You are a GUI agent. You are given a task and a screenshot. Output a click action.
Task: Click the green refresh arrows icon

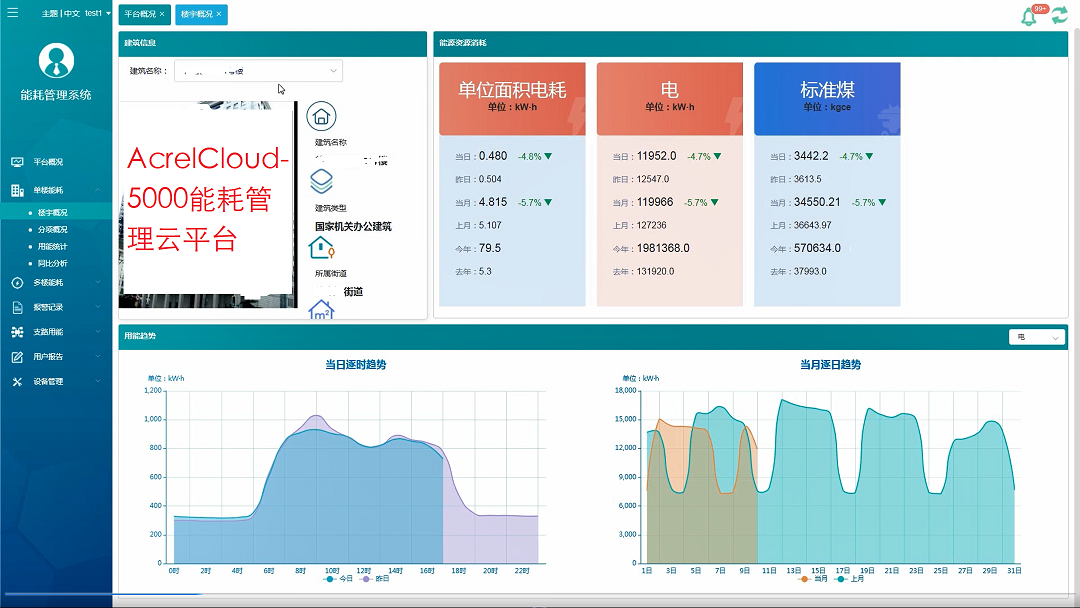(1059, 15)
